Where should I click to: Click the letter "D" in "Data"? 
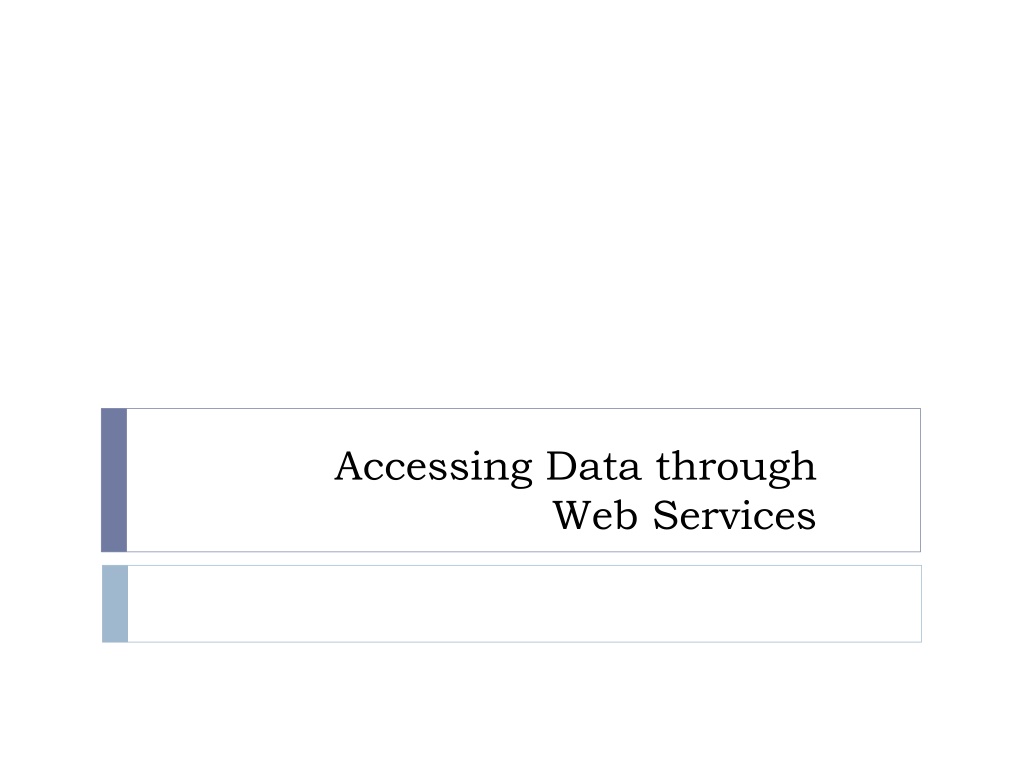561,466
